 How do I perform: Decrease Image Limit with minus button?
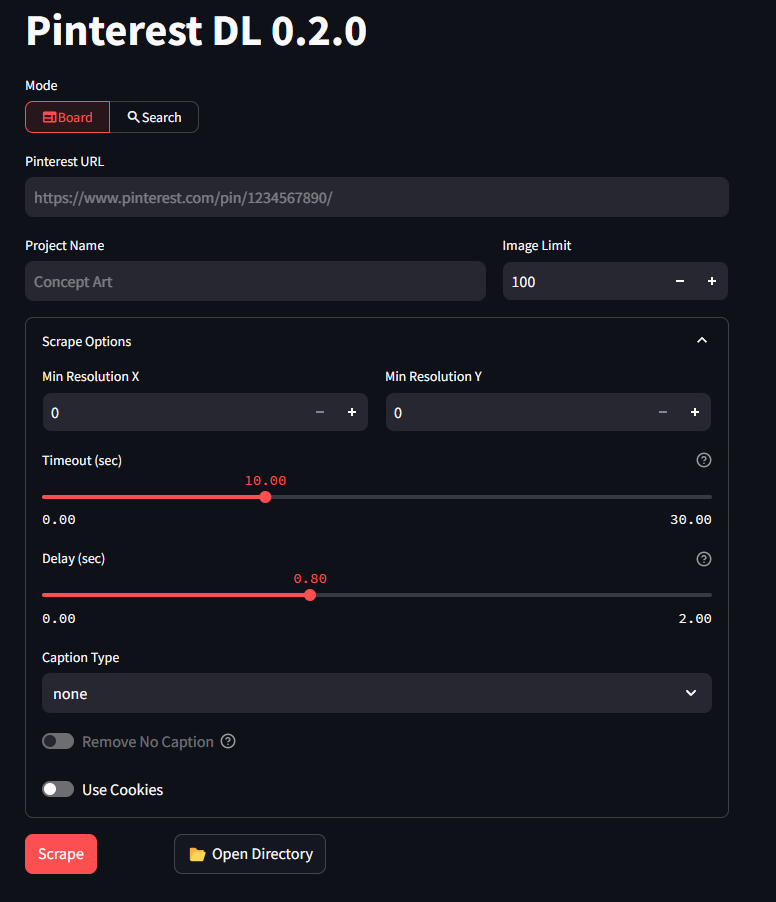pyautogui.click(x=680, y=281)
